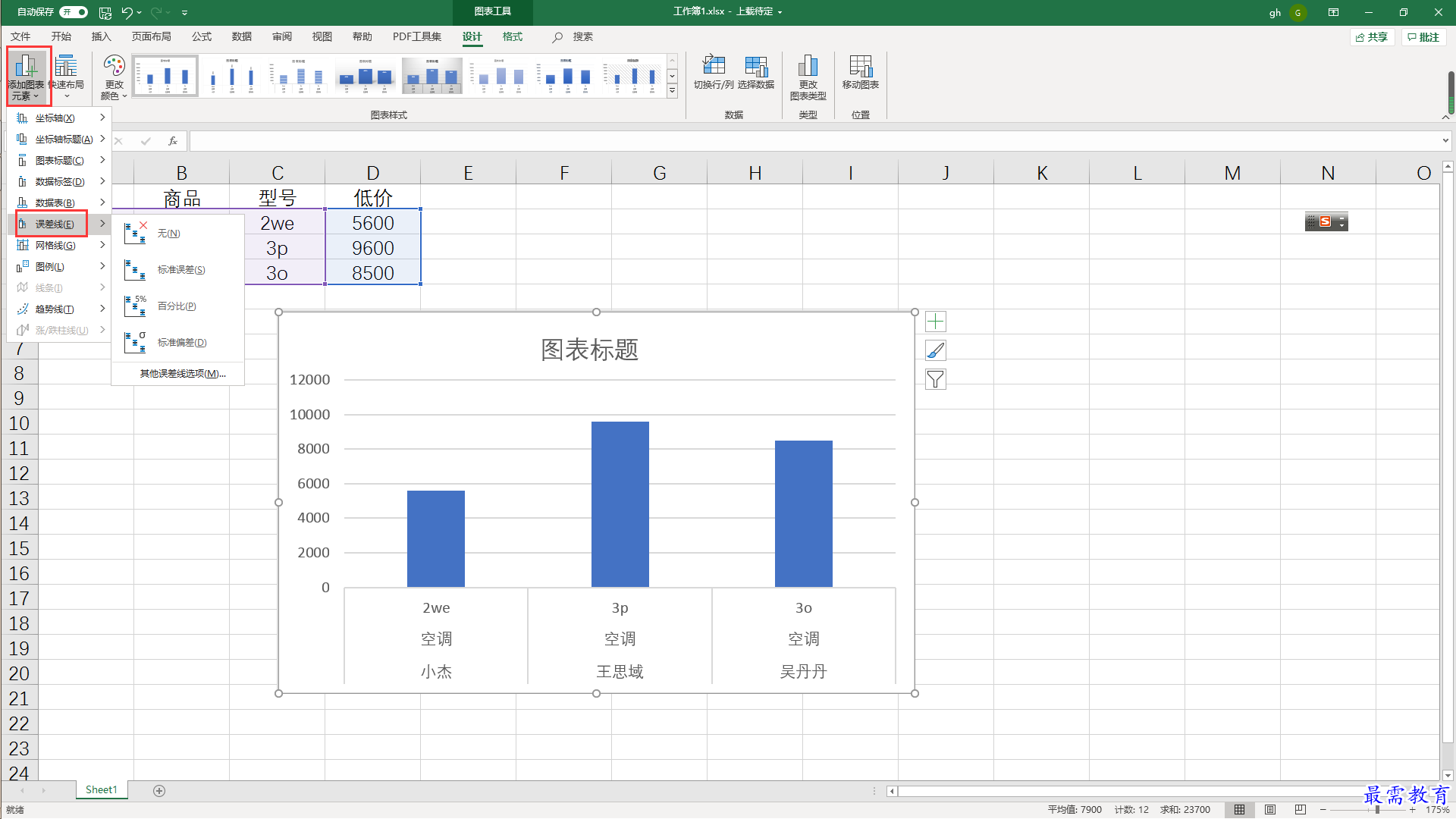The image size is (1456, 819).
Task: Click the Save icon in title bar
Action: (x=105, y=12)
